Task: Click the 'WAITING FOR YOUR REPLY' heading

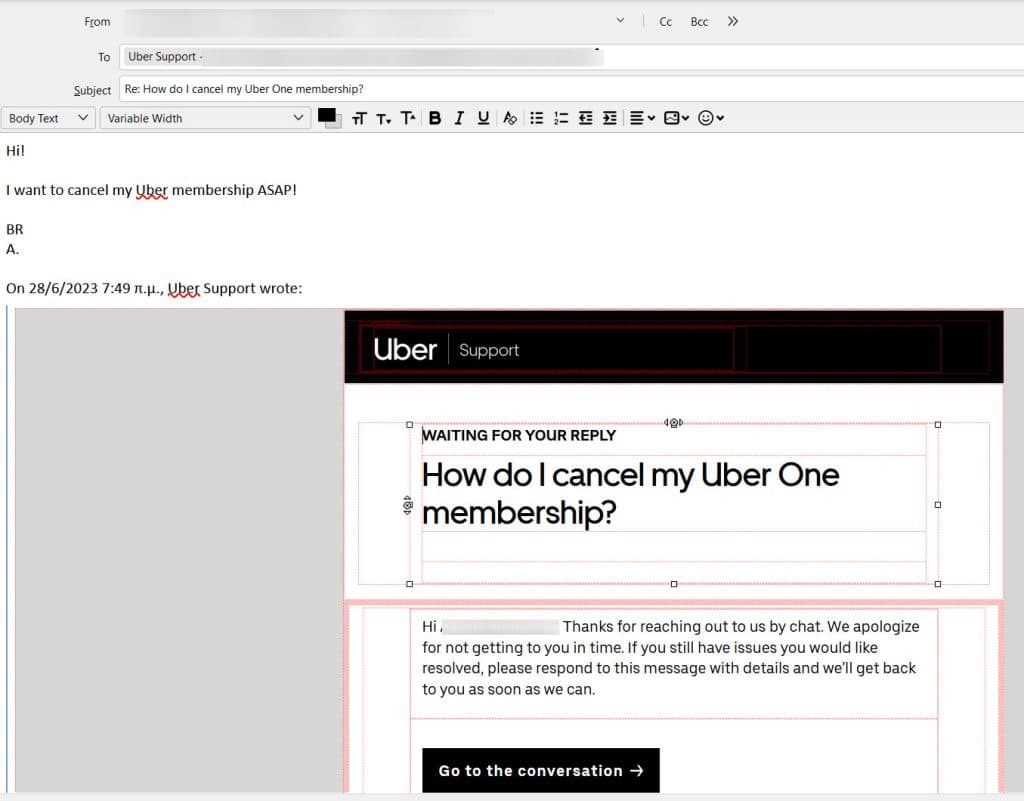Action: pos(519,435)
